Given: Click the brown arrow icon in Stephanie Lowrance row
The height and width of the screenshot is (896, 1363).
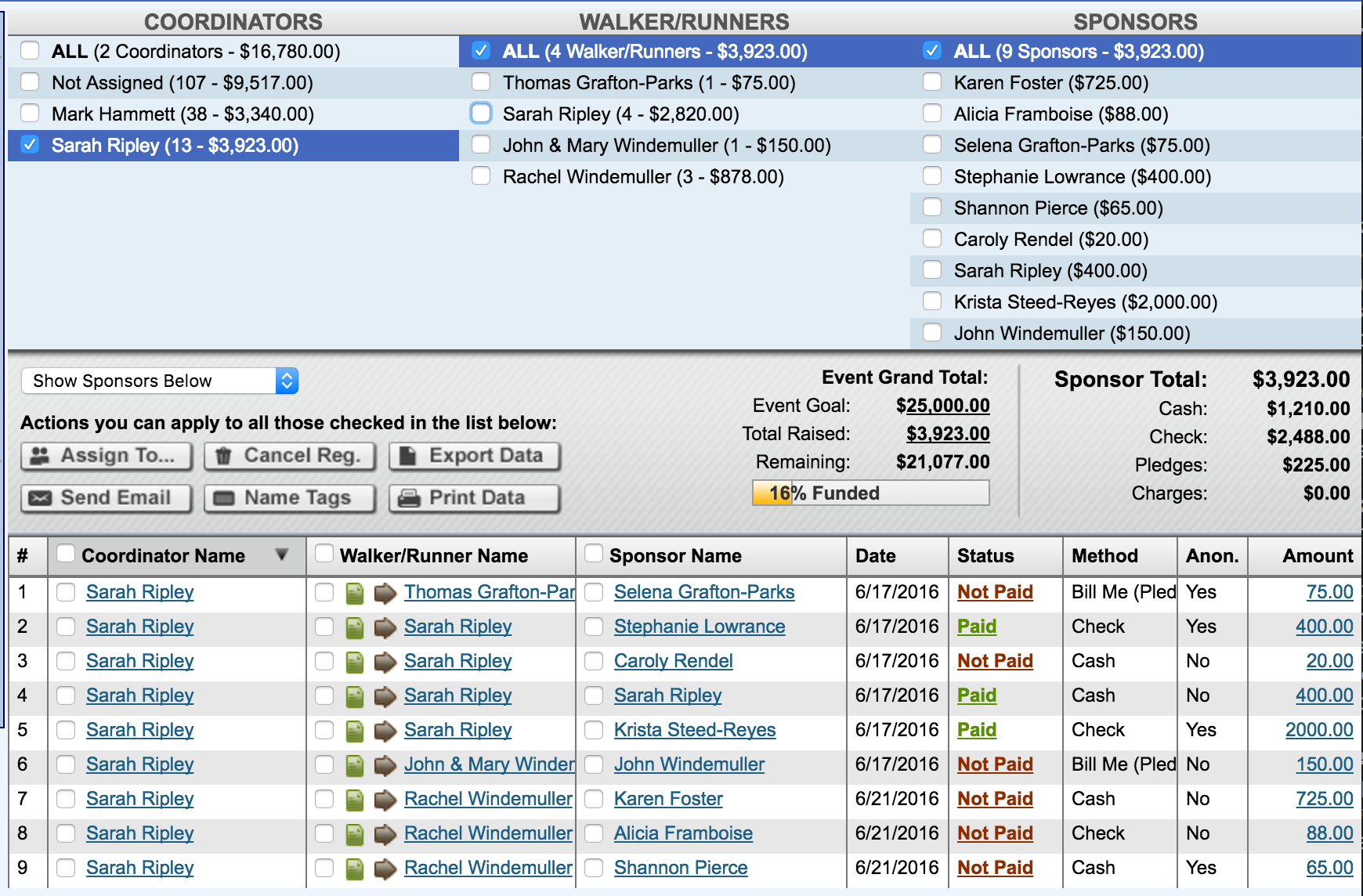Looking at the screenshot, I should click(385, 628).
